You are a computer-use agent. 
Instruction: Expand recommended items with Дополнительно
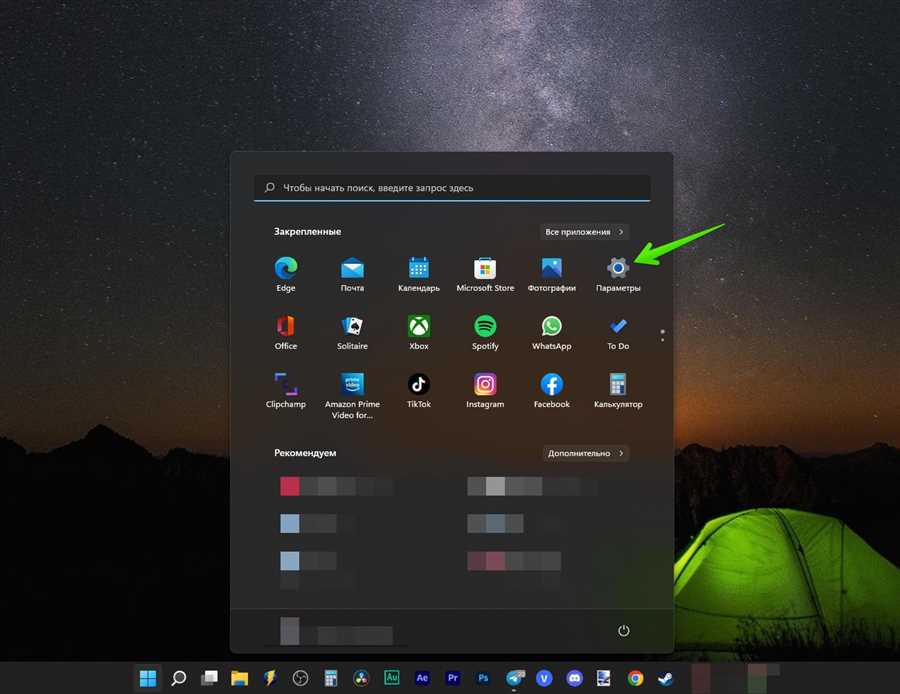[586, 453]
